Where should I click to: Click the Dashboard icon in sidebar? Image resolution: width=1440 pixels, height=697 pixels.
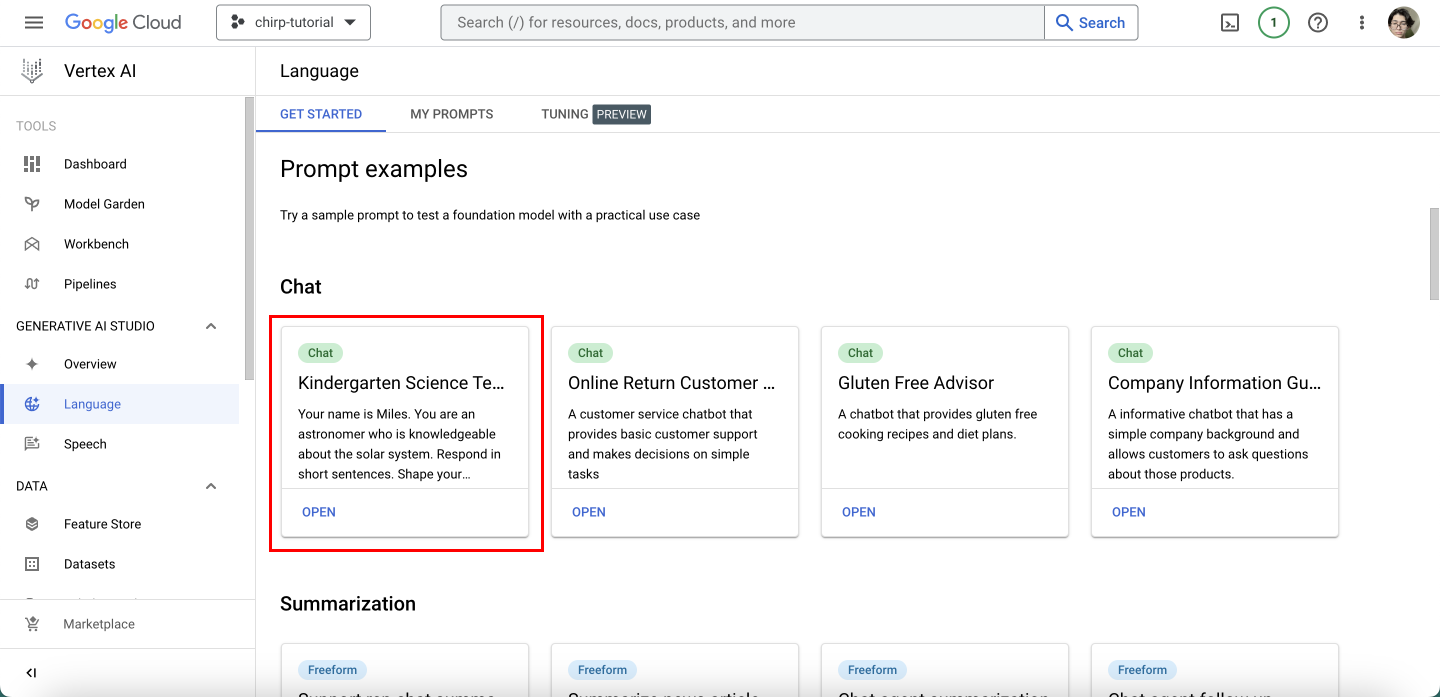32,164
